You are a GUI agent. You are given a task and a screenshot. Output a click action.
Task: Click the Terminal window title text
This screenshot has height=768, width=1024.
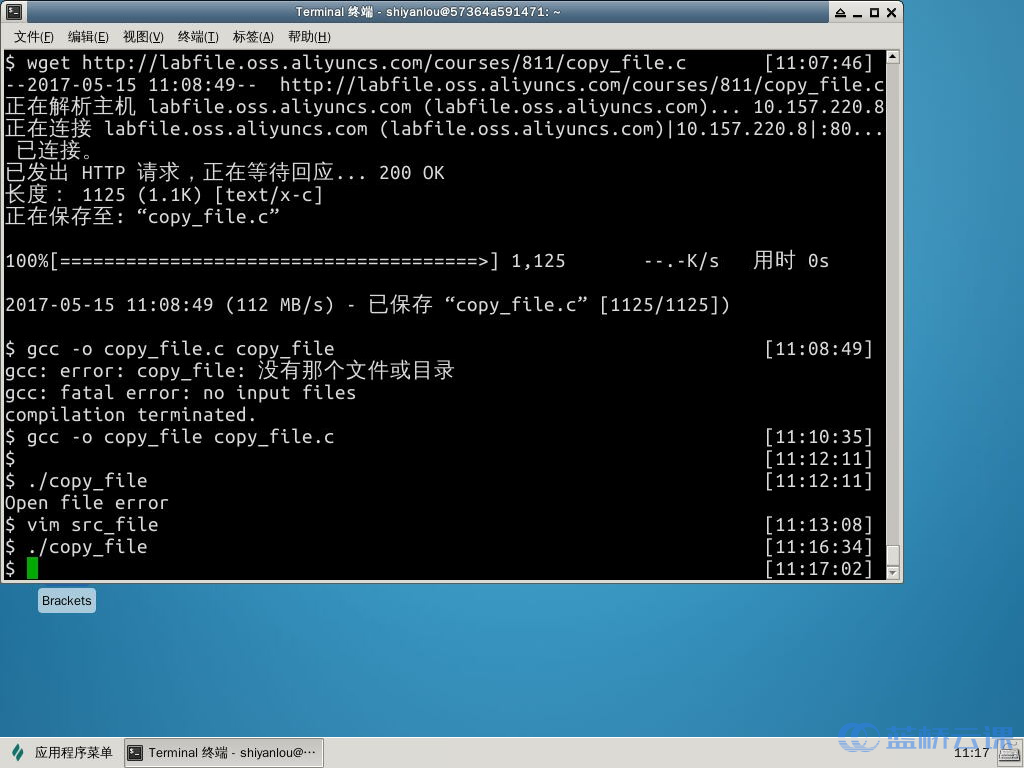pyautogui.click(x=428, y=12)
